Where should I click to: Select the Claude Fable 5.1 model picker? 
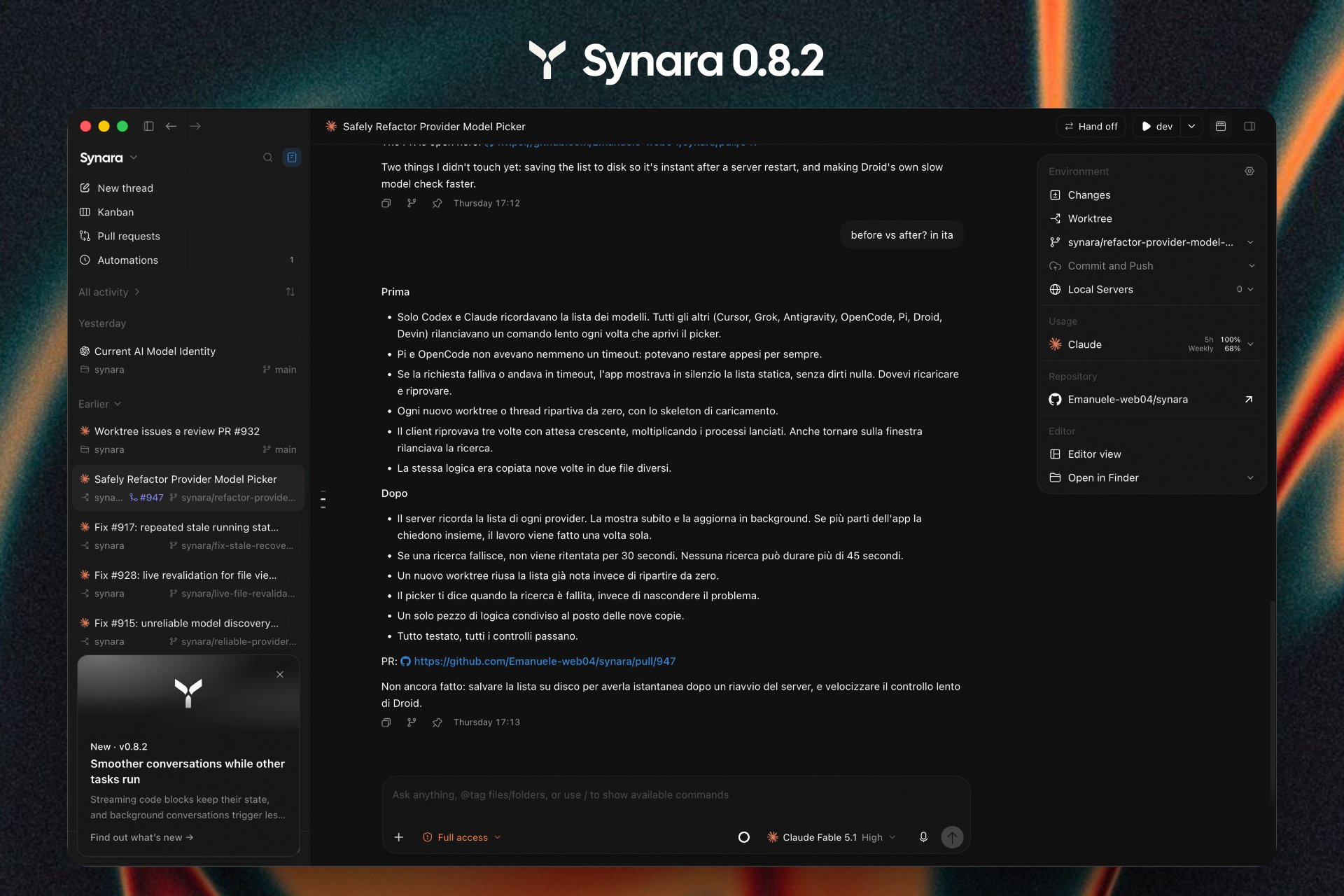point(832,837)
